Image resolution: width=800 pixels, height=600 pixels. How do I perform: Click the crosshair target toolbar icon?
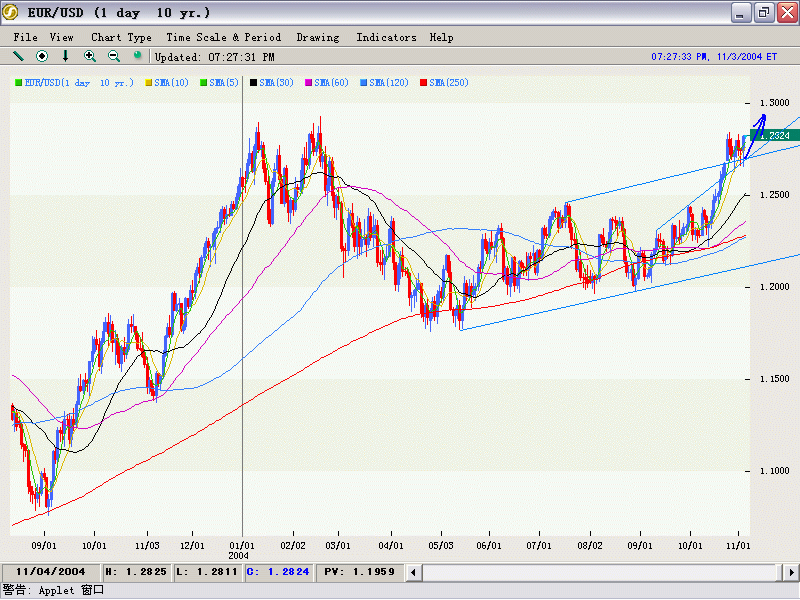point(42,56)
